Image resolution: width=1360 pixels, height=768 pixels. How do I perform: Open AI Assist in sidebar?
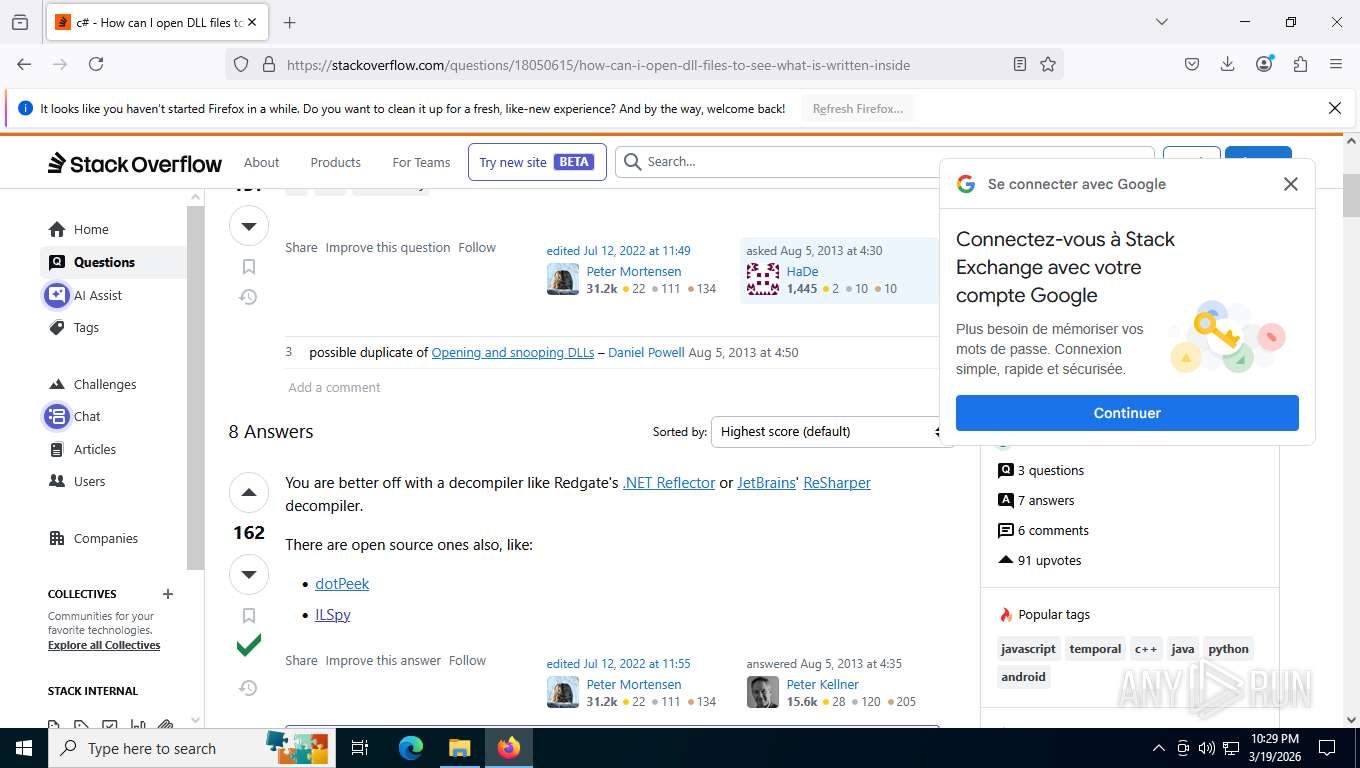pos(86,295)
